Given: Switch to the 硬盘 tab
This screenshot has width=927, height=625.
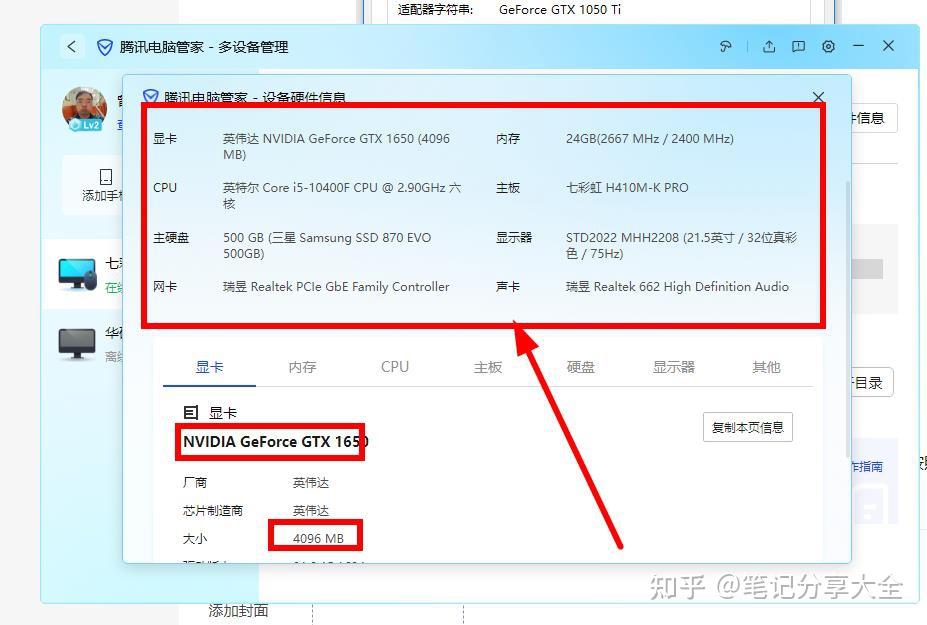Looking at the screenshot, I should 581,367.
